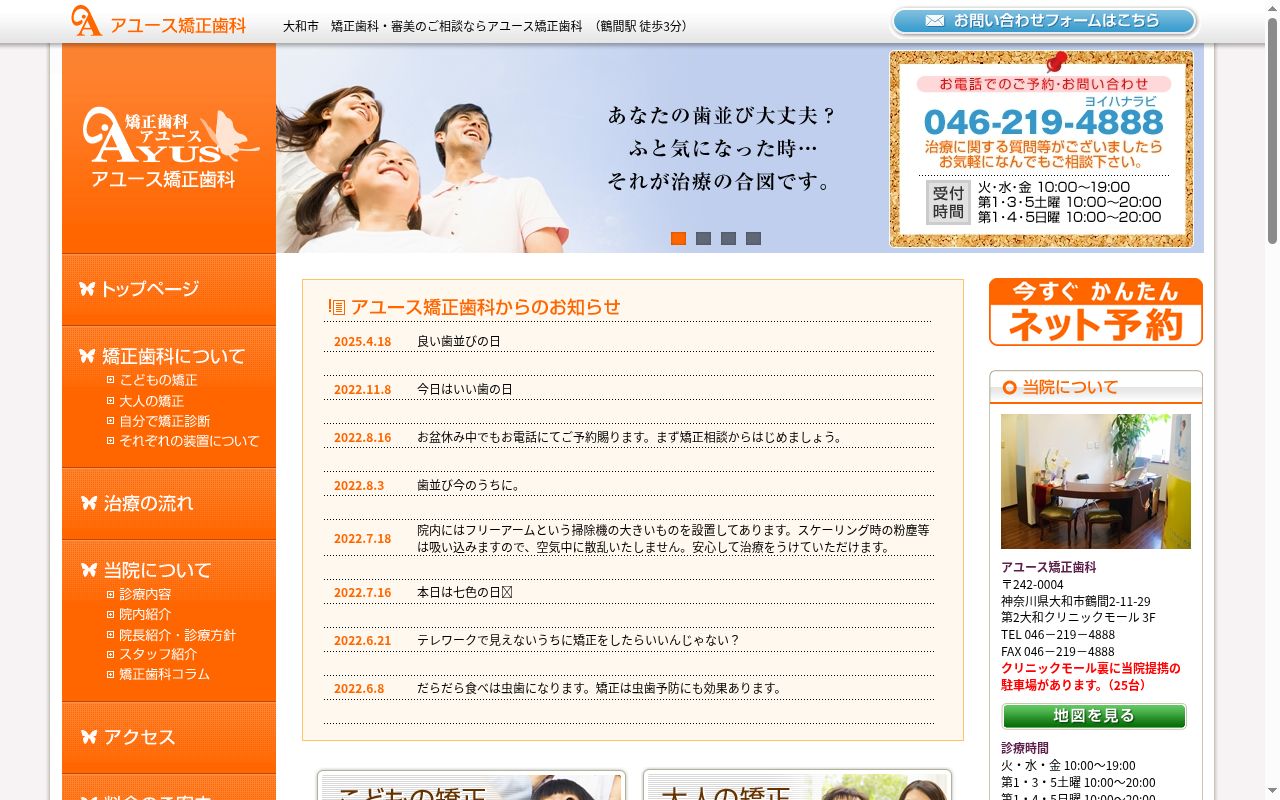Click the 診療時間 heading in right panel

coord(1025,748)
